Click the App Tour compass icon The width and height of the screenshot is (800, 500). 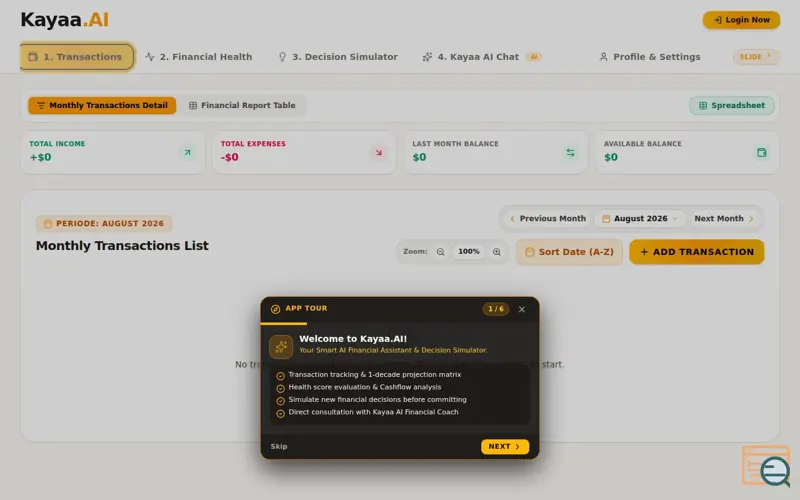[276, 309]
